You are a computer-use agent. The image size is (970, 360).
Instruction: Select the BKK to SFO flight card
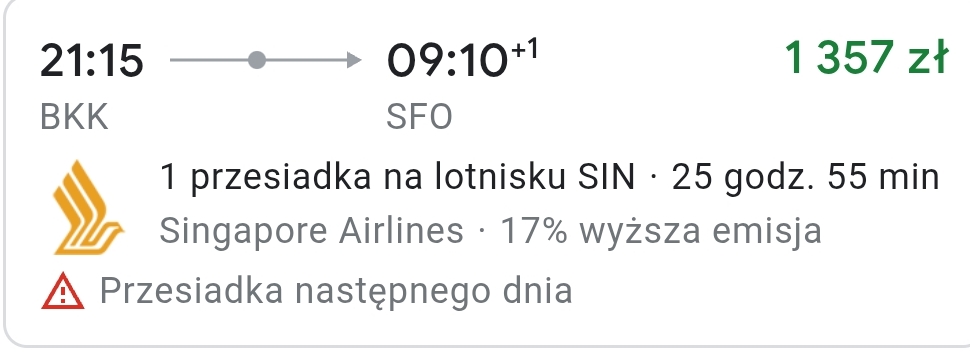tap(485, 173)
